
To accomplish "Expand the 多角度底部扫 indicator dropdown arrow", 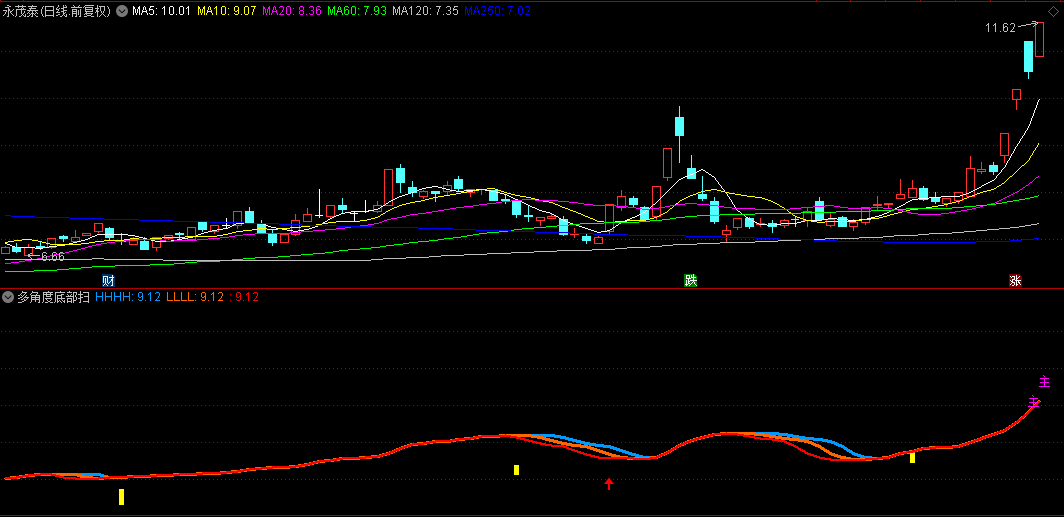I will click(8, 297).
